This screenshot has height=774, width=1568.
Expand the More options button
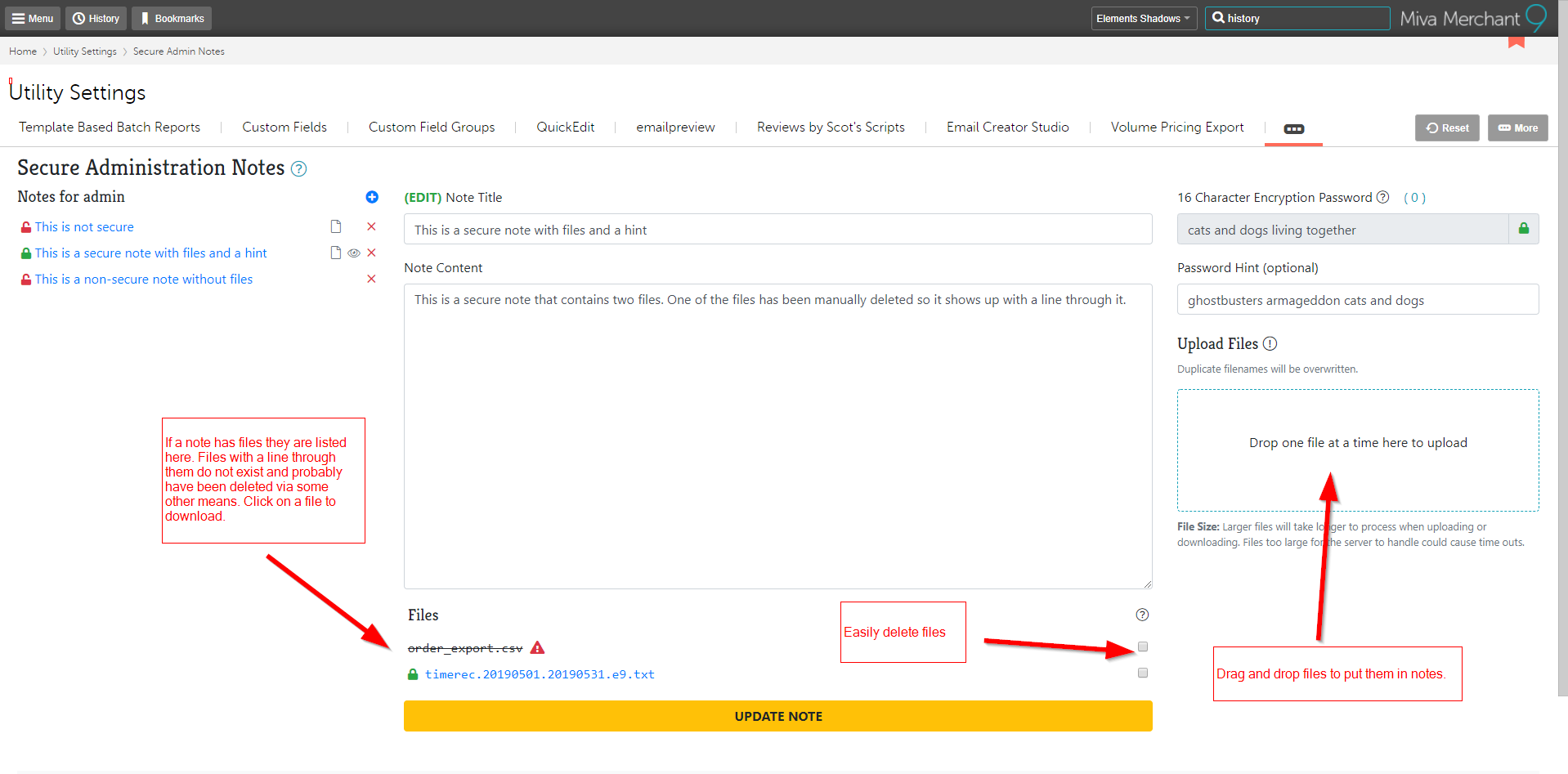click(1517, 128)
